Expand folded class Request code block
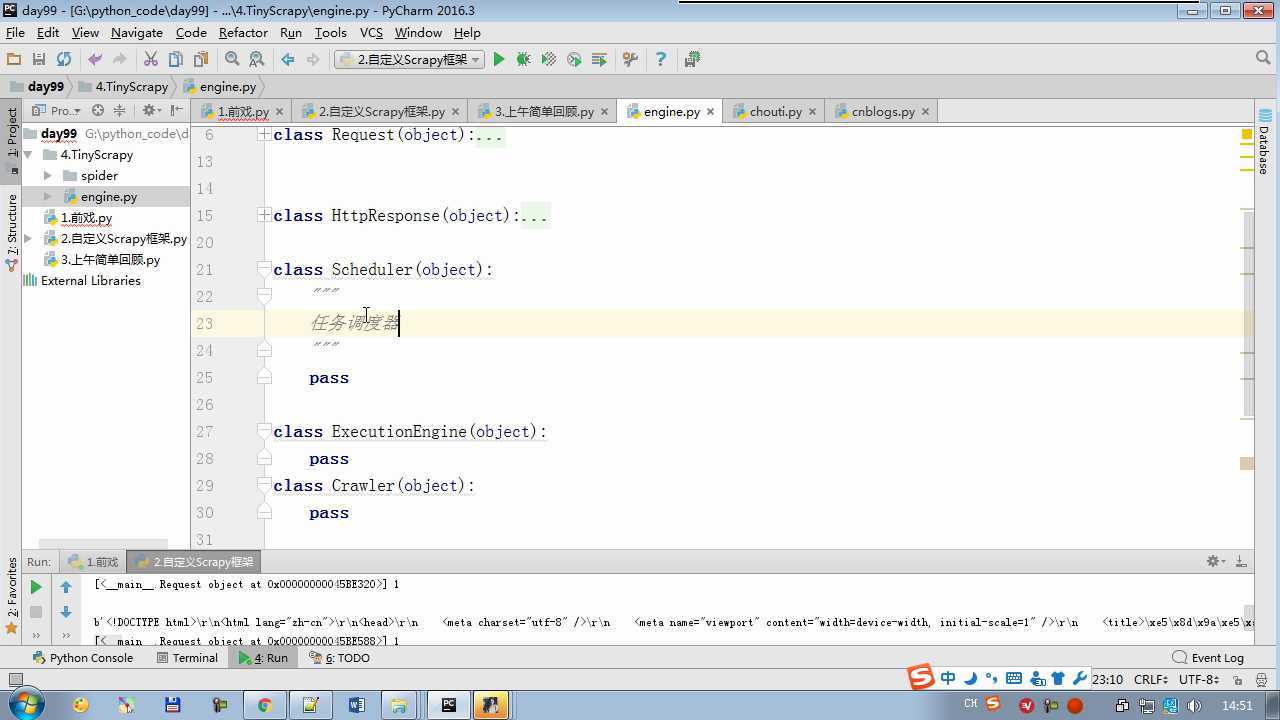 coord(264,135)
